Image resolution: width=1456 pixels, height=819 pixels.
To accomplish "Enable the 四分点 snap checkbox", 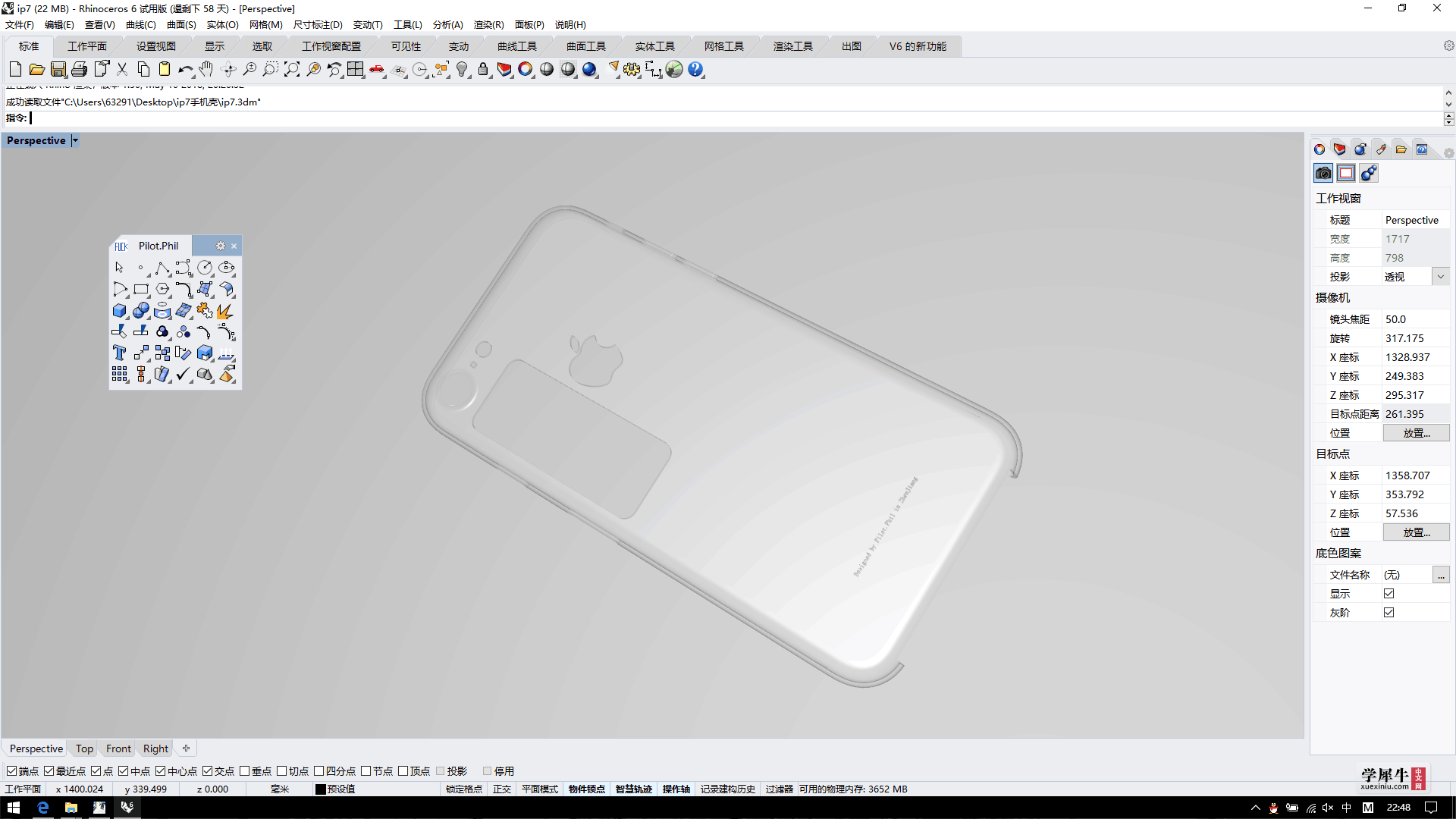I will pyautogui.click(x=318, y=771).
